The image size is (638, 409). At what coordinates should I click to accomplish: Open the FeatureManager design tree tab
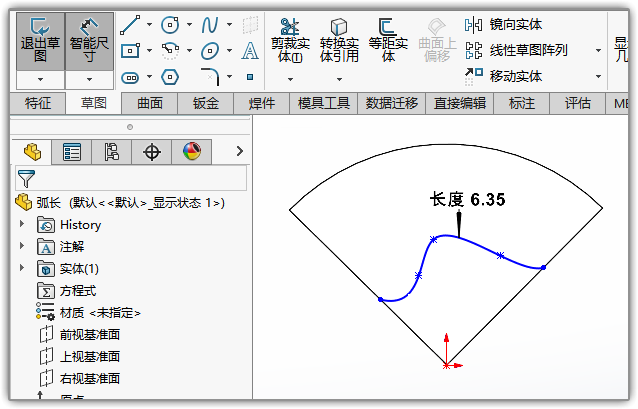pos(32,152)
